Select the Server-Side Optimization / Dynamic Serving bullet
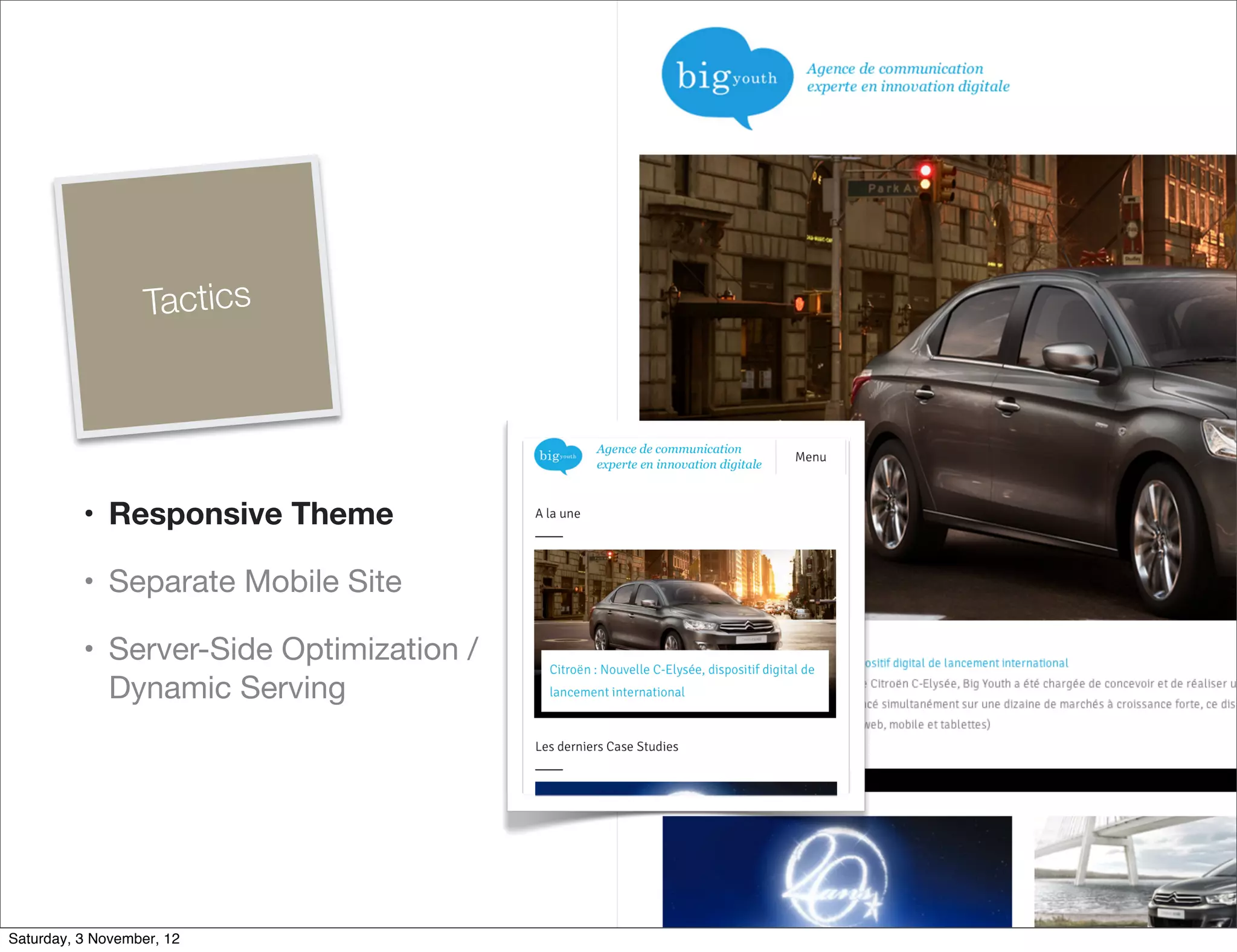1237x952 pixels. click(x=294, y=668)
